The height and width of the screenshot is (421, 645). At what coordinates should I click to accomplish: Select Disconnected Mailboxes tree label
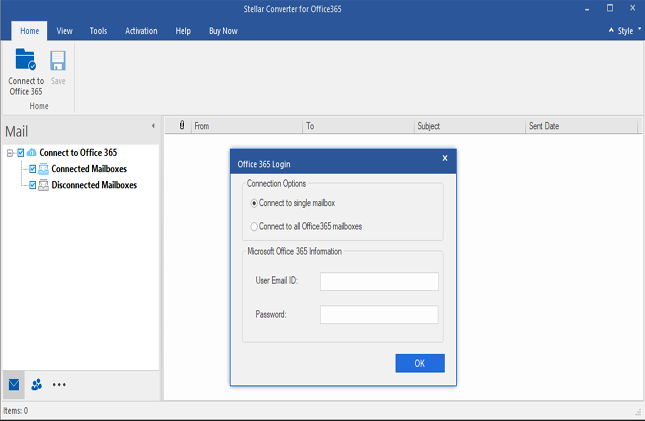coord(94,185)
